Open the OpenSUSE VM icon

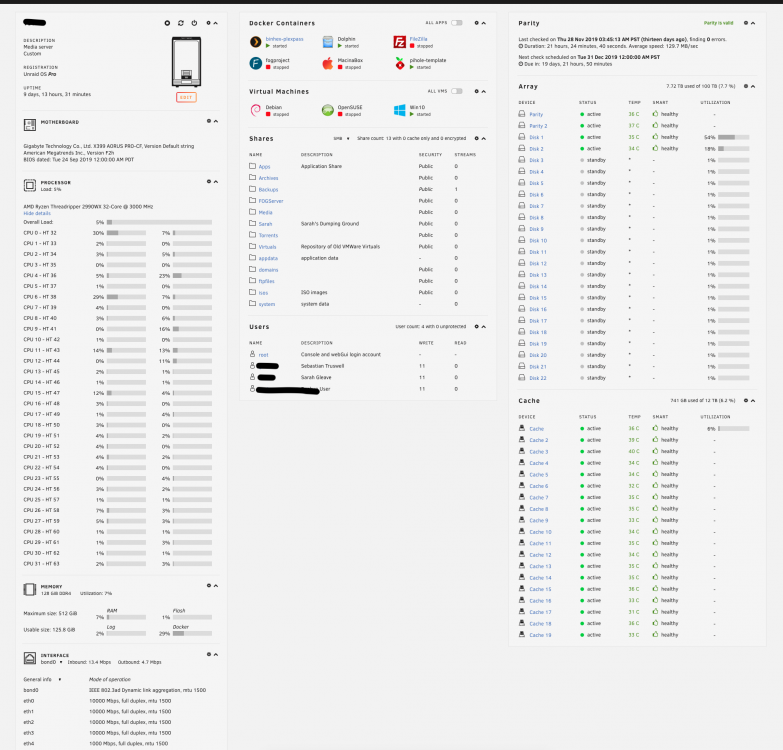click(328, 110)
